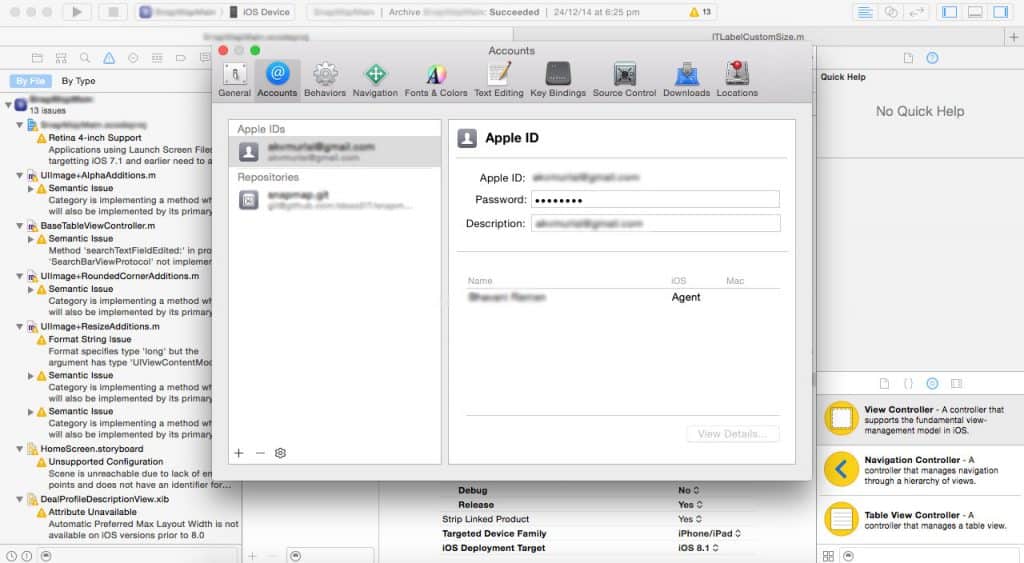Click the View Details button

732,434
